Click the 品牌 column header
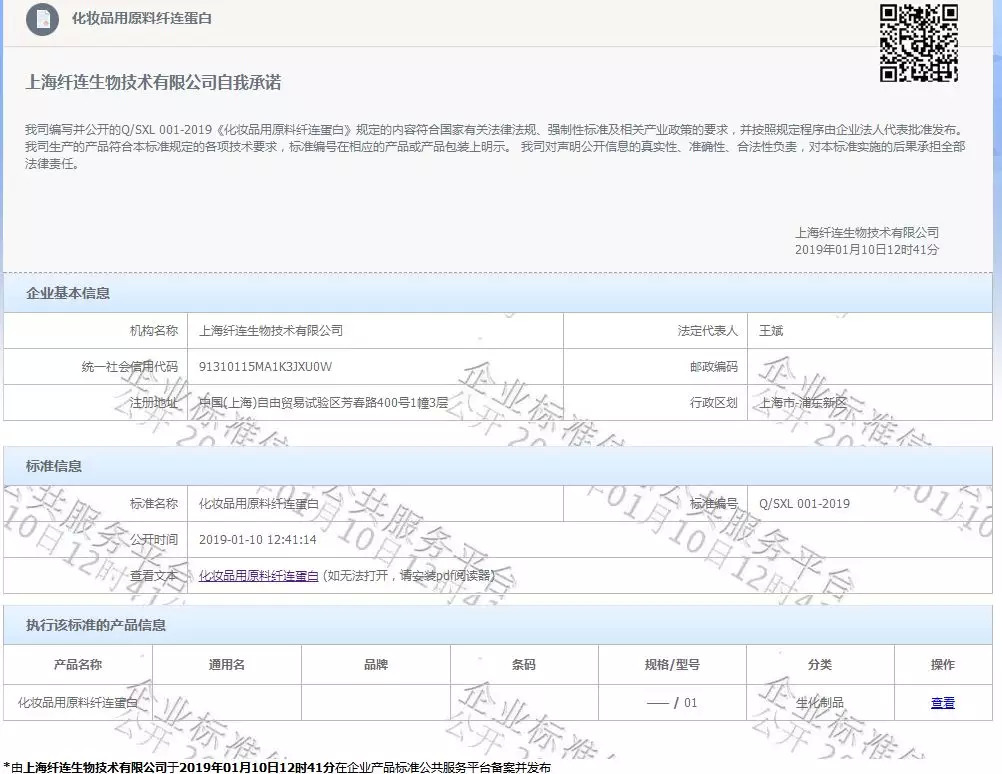The image size is (1002, 774). click(x=376, y=665)
